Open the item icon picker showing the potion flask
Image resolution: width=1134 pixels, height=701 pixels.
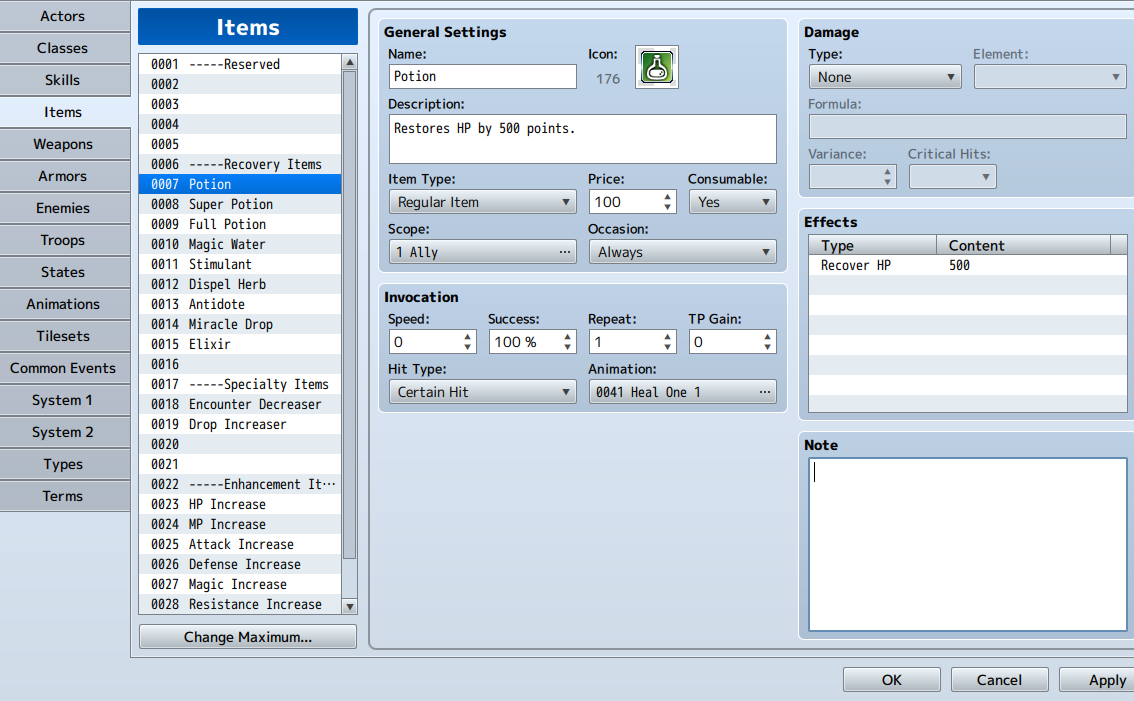pyautogui.click(x=656, y=68)
